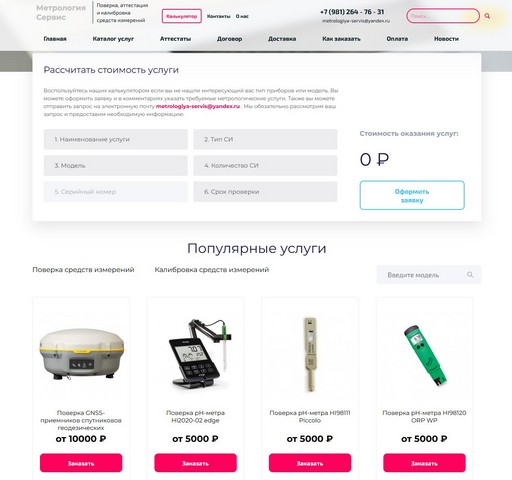The image size is (512, 480).
Task: Expand the Наименование услуги dropdown
Action: 115,139
